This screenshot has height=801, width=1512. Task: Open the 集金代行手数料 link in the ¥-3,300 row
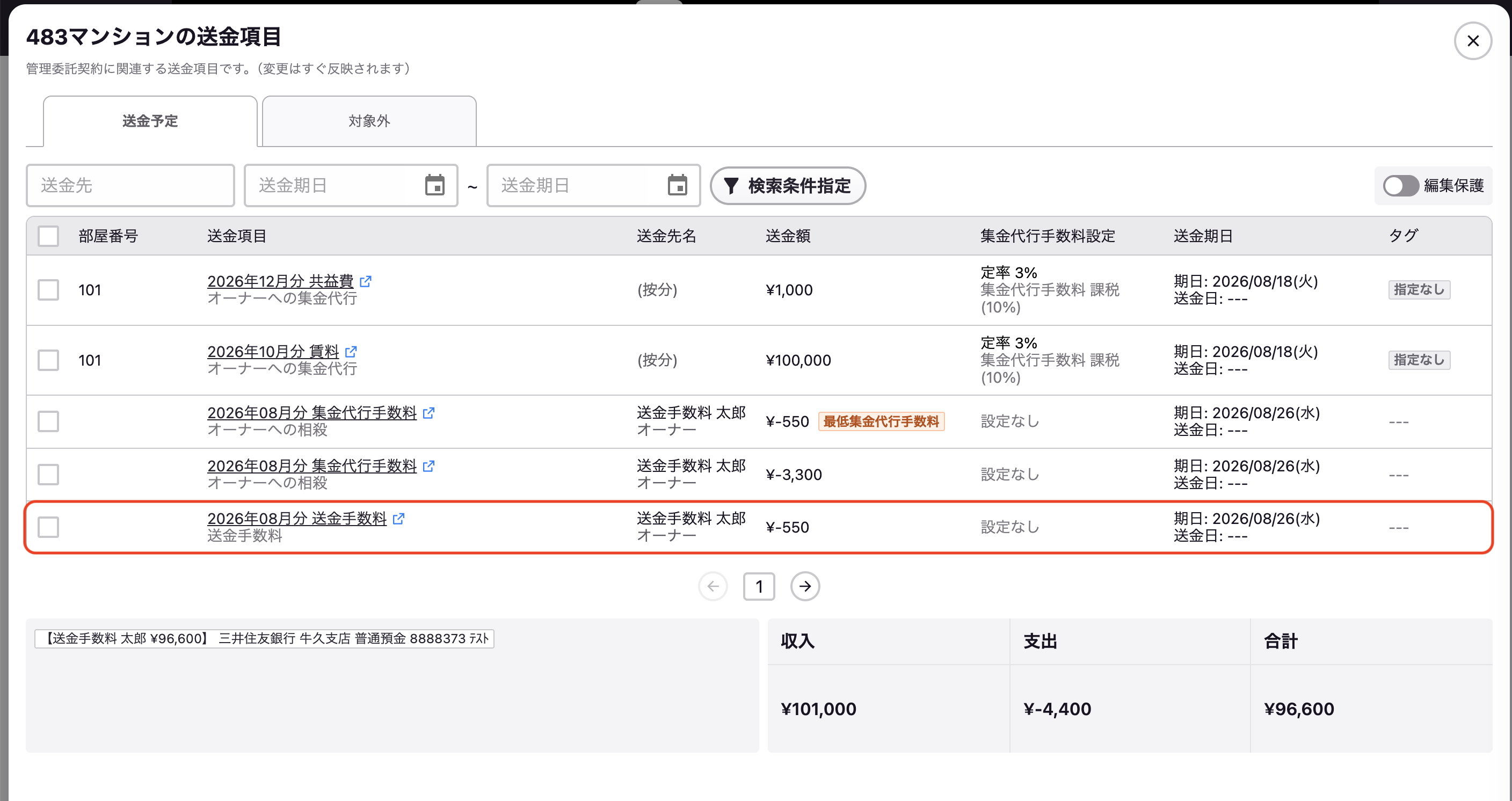(x=312, y=466)
